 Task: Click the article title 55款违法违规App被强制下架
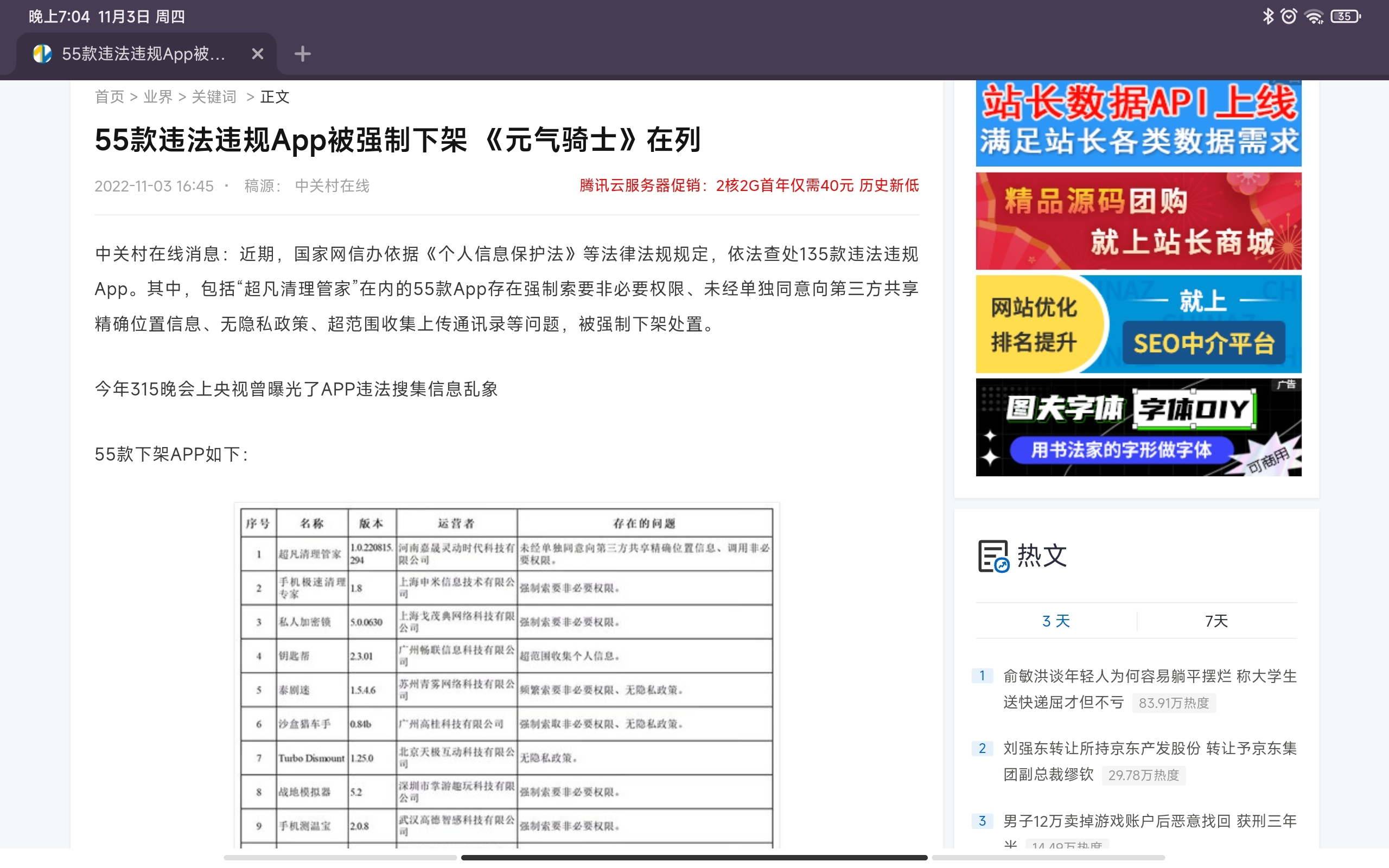pyautogui.click(x=397, y=140)
